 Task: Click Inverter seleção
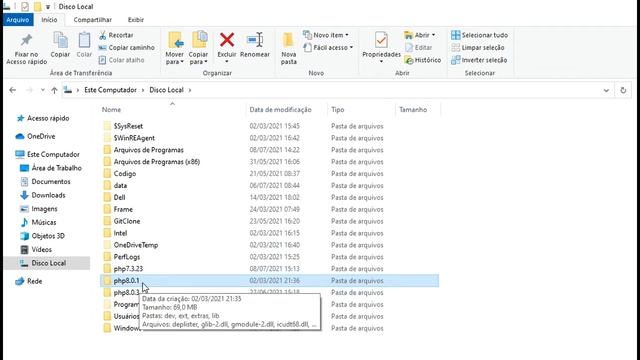pos(479,60)
